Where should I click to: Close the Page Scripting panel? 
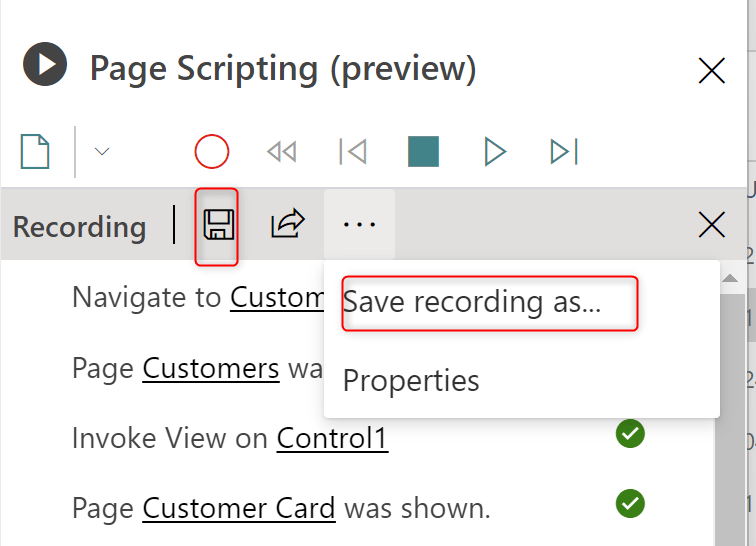click(711, 70)
